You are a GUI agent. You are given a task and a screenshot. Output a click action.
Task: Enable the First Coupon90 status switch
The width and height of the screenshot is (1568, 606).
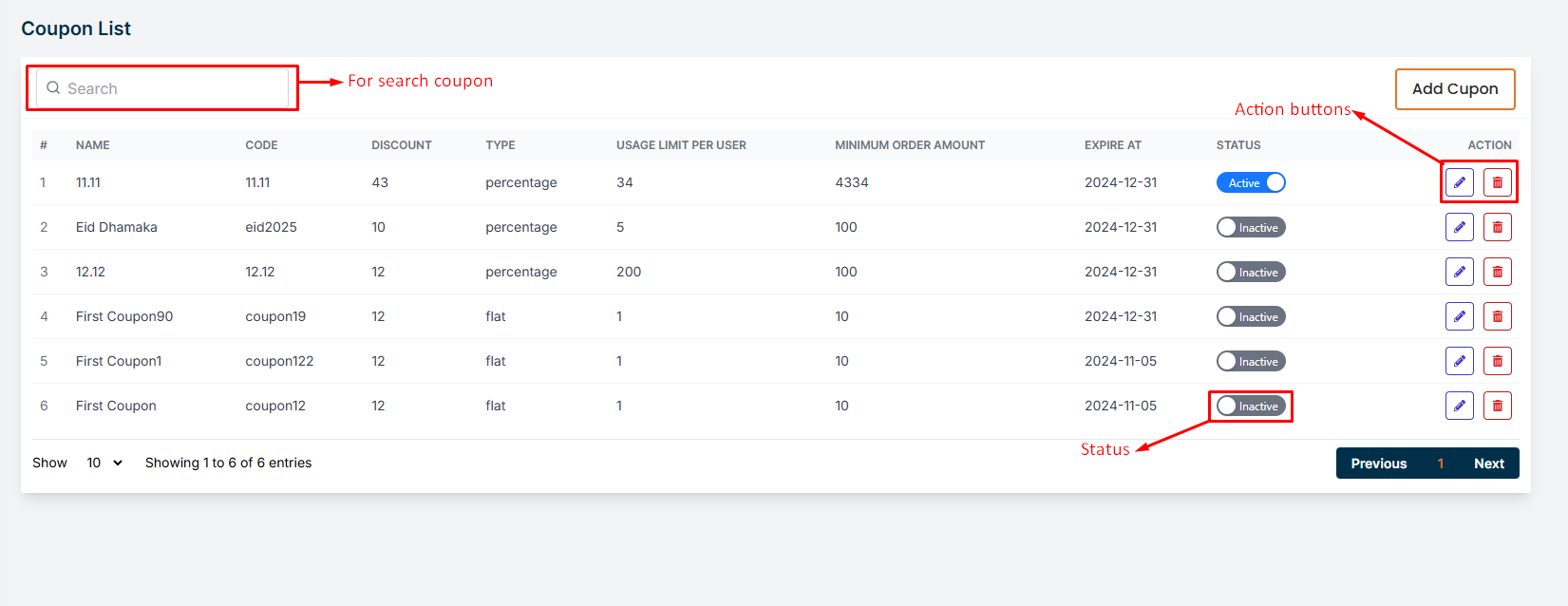coord(1250,316)
